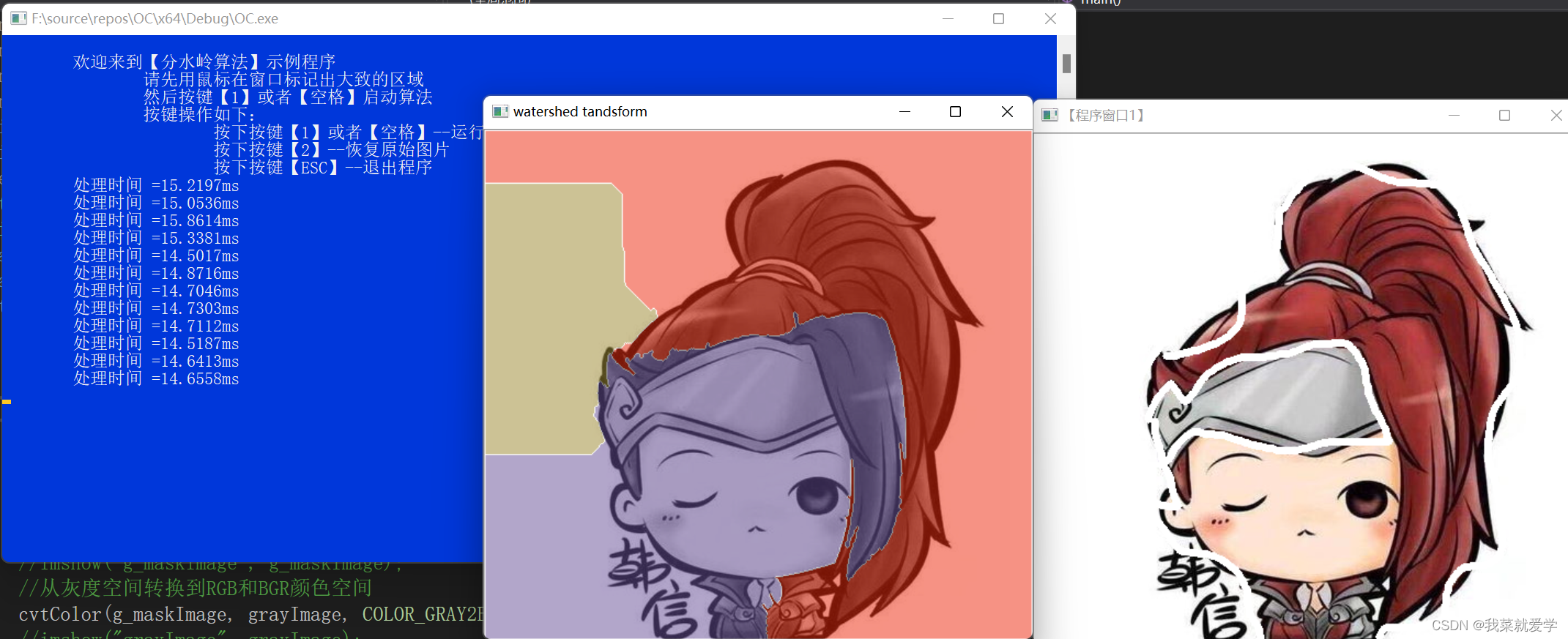Close the watershed tandsform window
The height and width of the screenshot is (639, 1568).
[1007, 111]
